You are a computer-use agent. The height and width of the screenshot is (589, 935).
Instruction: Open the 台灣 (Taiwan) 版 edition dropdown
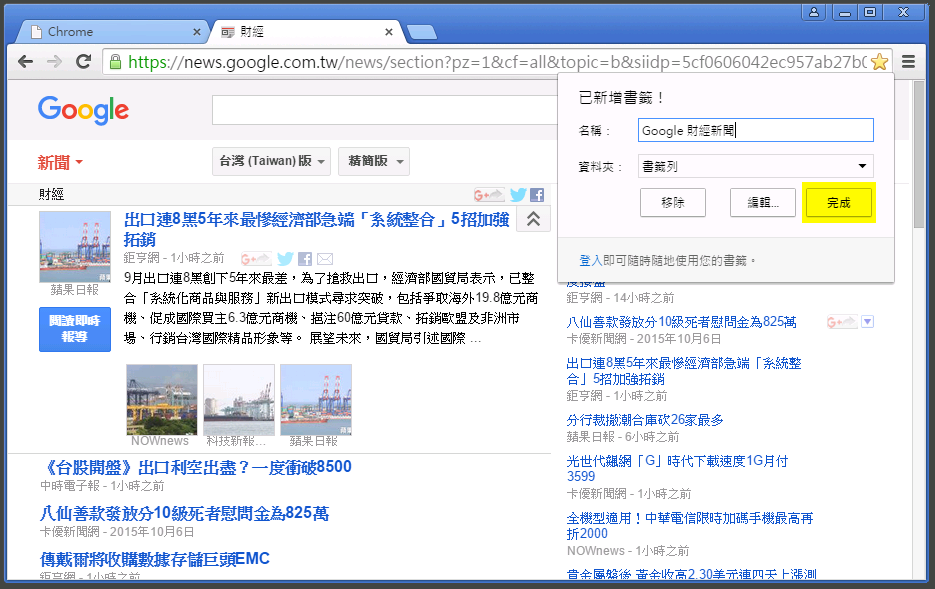271,161
